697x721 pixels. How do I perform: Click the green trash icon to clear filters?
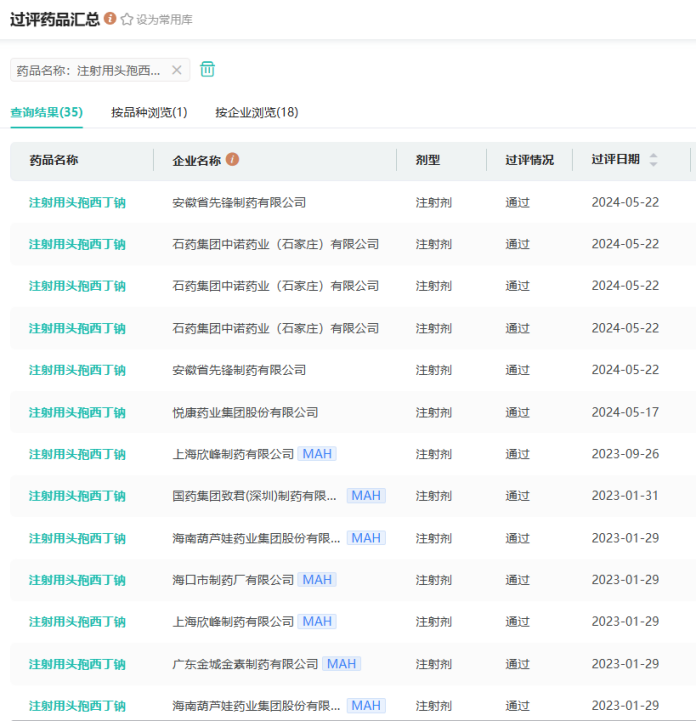(x=207, y=69)
